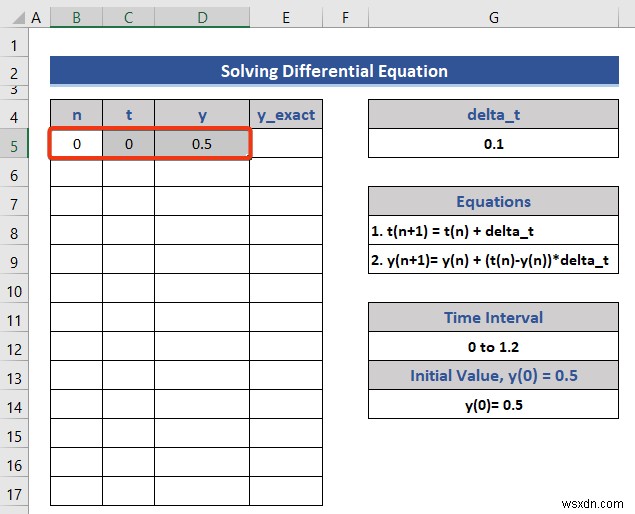
Task: Select empty cell C6 under t
Action: pyautogui.click(x=128, y=172)
